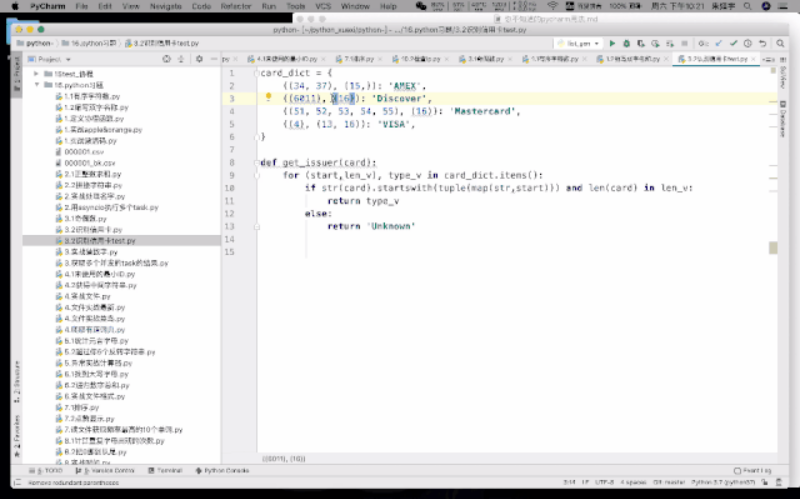Toggle the Database side tab on right

pyautogui.click(x=783, y=119)
